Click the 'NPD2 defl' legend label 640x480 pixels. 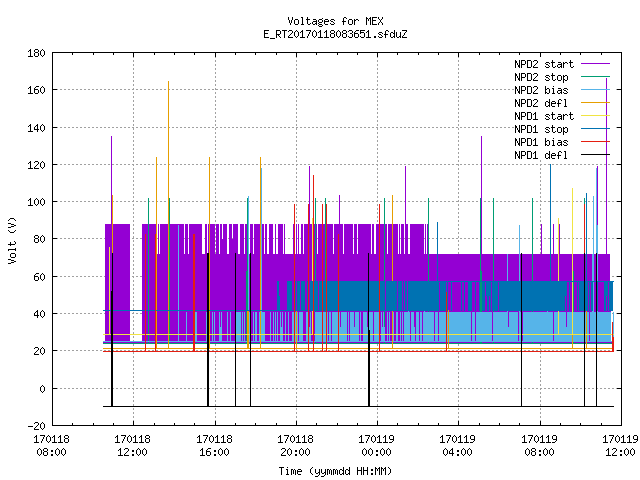click(541, 103)
